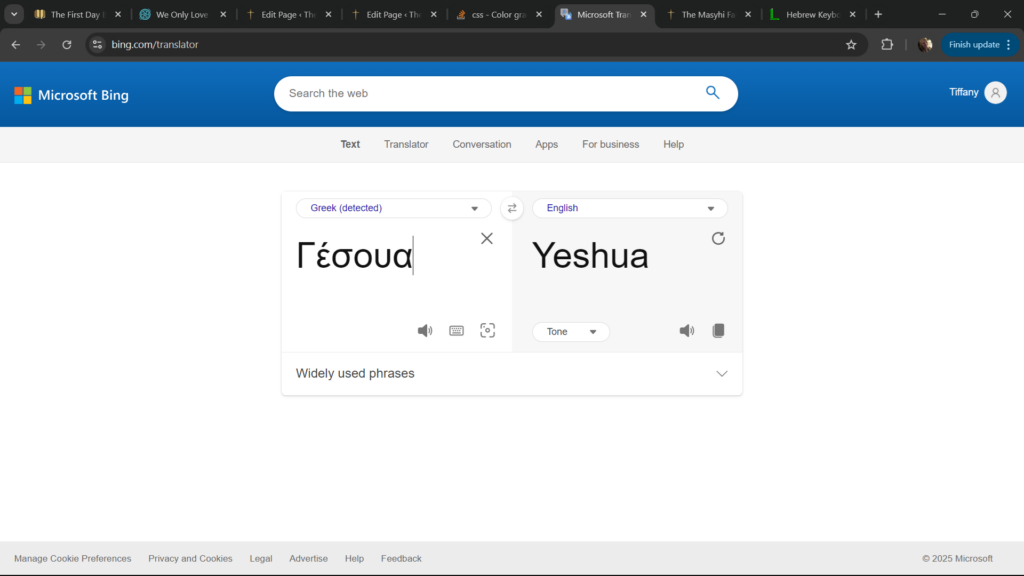Open Privacy and Cookies footer link
Image resolution: width=1024 pixels, height=576 pixels.
190,558
